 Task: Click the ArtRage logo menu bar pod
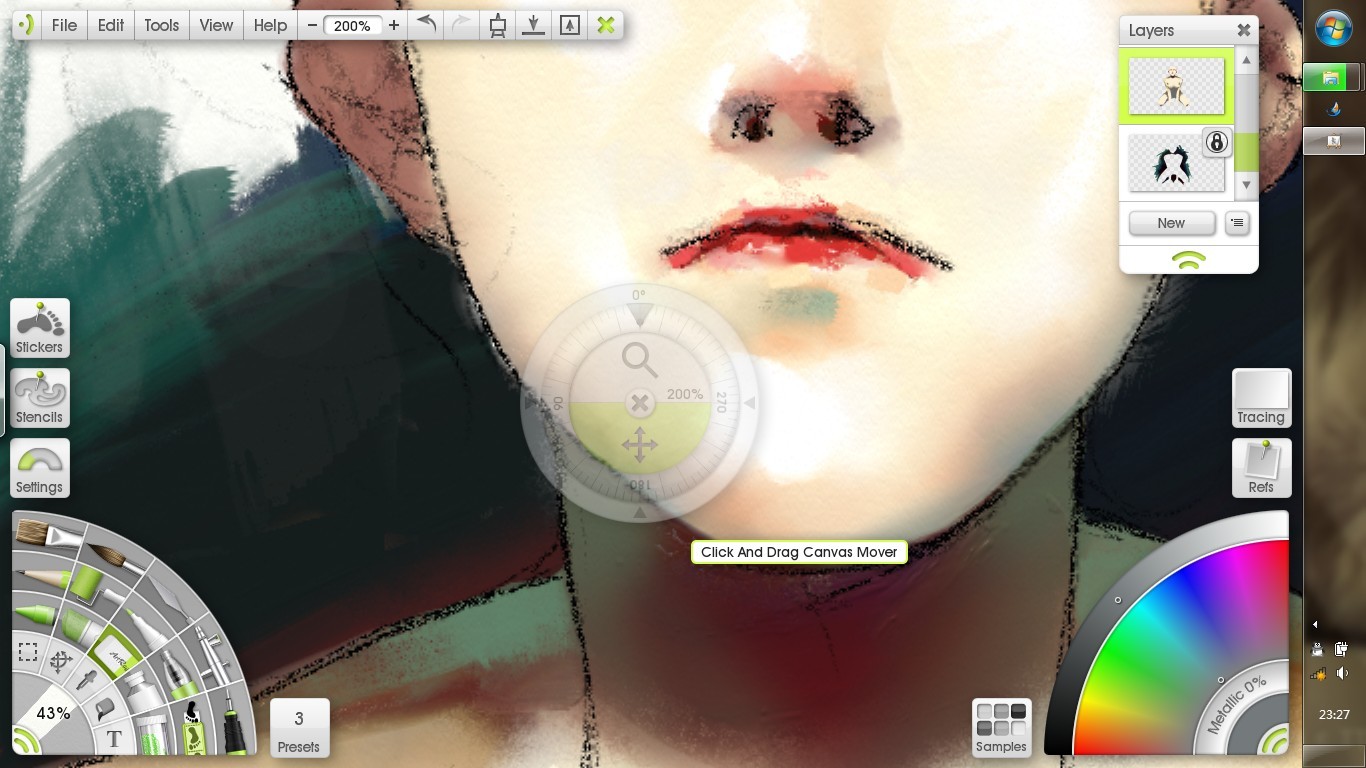tap(27, 25)
